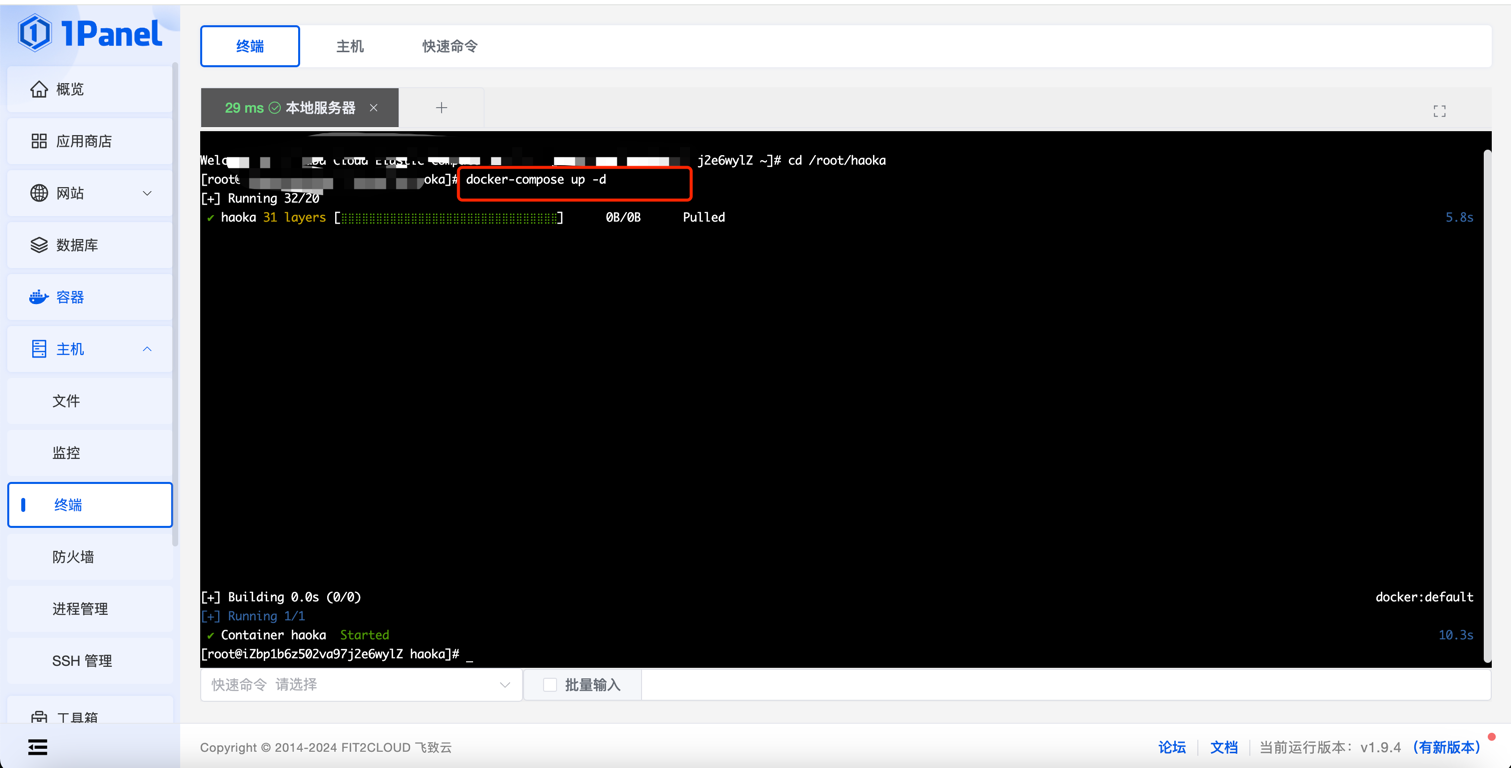Click the 1Panel logo icon
The width and height of the screenshot is (1511, 768).
tap(36, 33)
